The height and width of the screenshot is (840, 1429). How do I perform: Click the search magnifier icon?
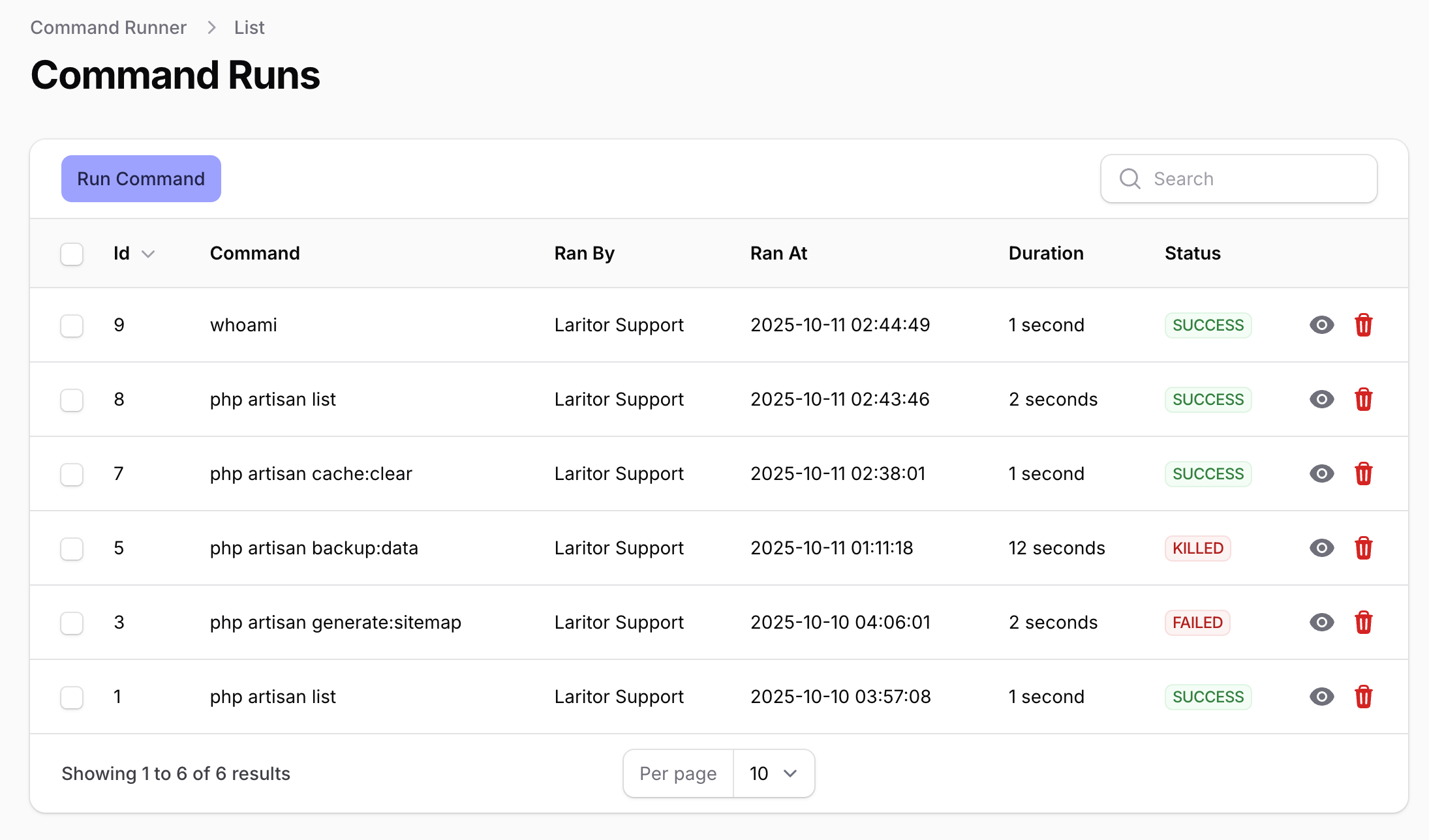coord(1129,179)
